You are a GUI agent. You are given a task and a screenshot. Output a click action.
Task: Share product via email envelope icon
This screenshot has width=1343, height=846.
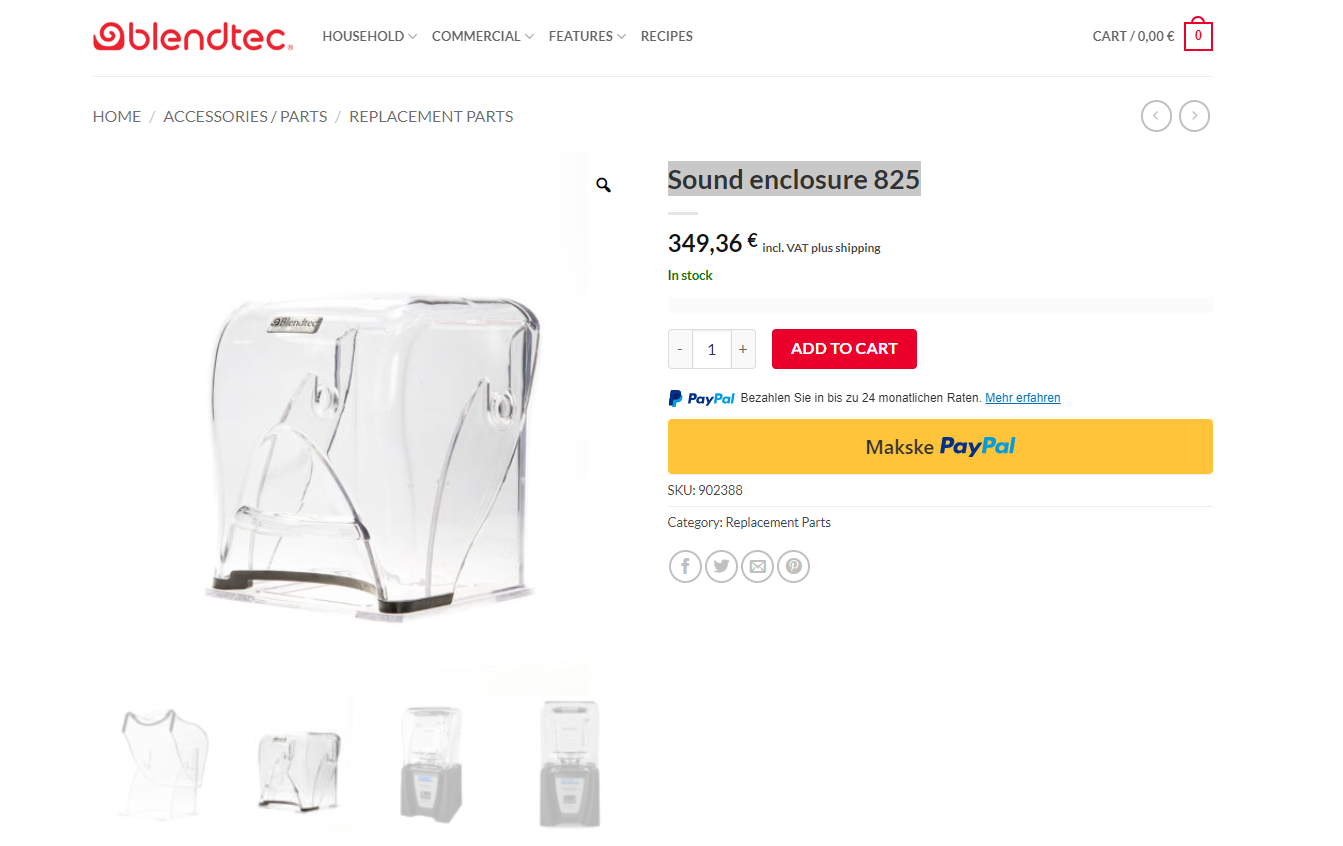click(757, 567)
